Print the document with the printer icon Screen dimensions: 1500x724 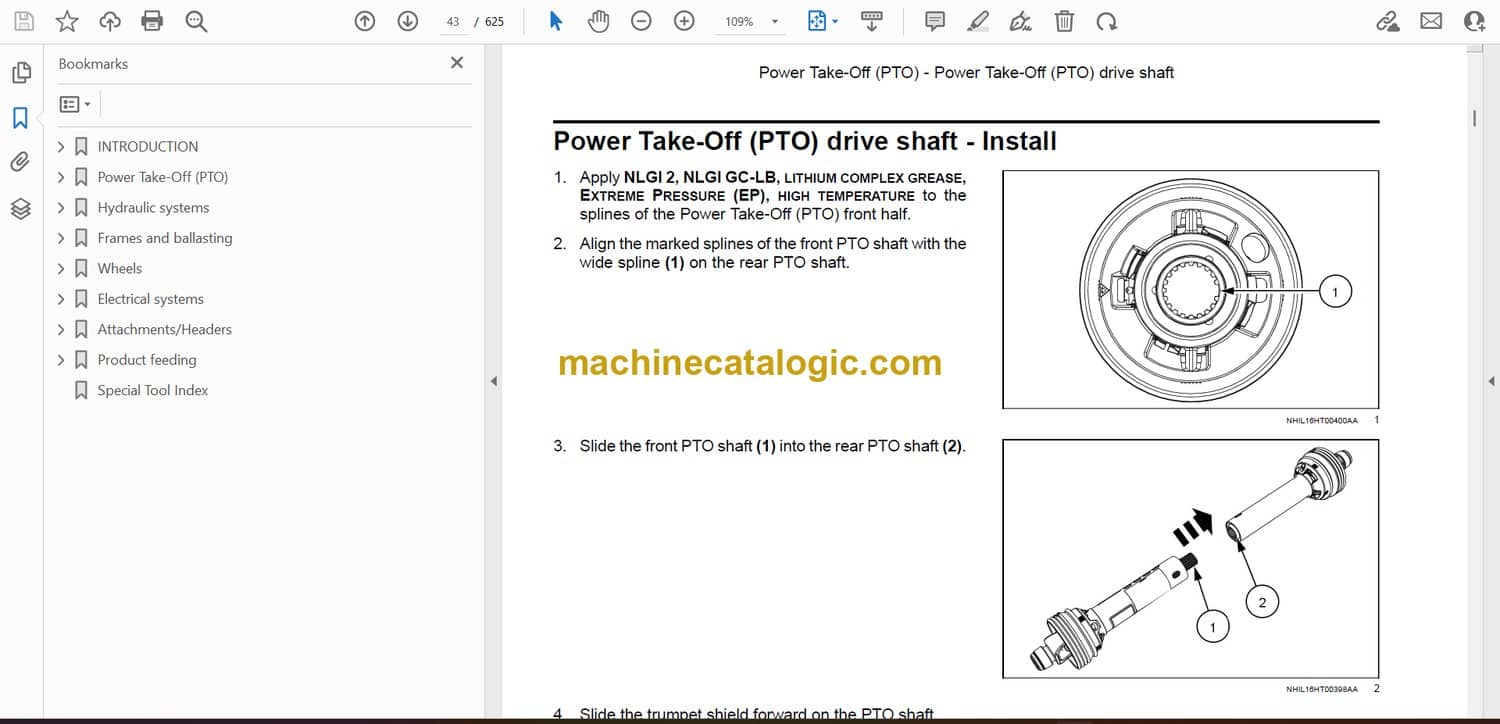(x=152, y=21)
